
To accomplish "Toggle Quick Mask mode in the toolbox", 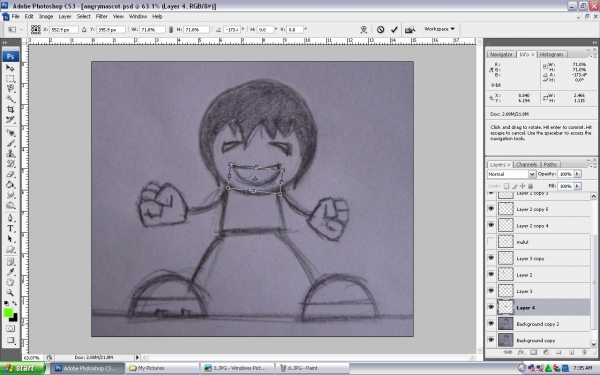I will [10, 329].
